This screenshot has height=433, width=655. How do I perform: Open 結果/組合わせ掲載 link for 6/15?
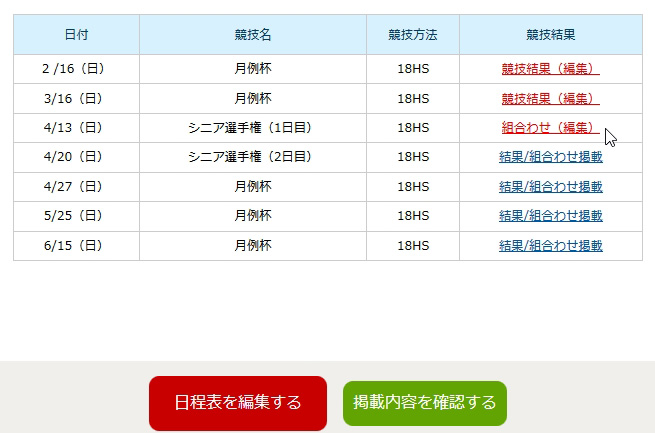[551, 246]
